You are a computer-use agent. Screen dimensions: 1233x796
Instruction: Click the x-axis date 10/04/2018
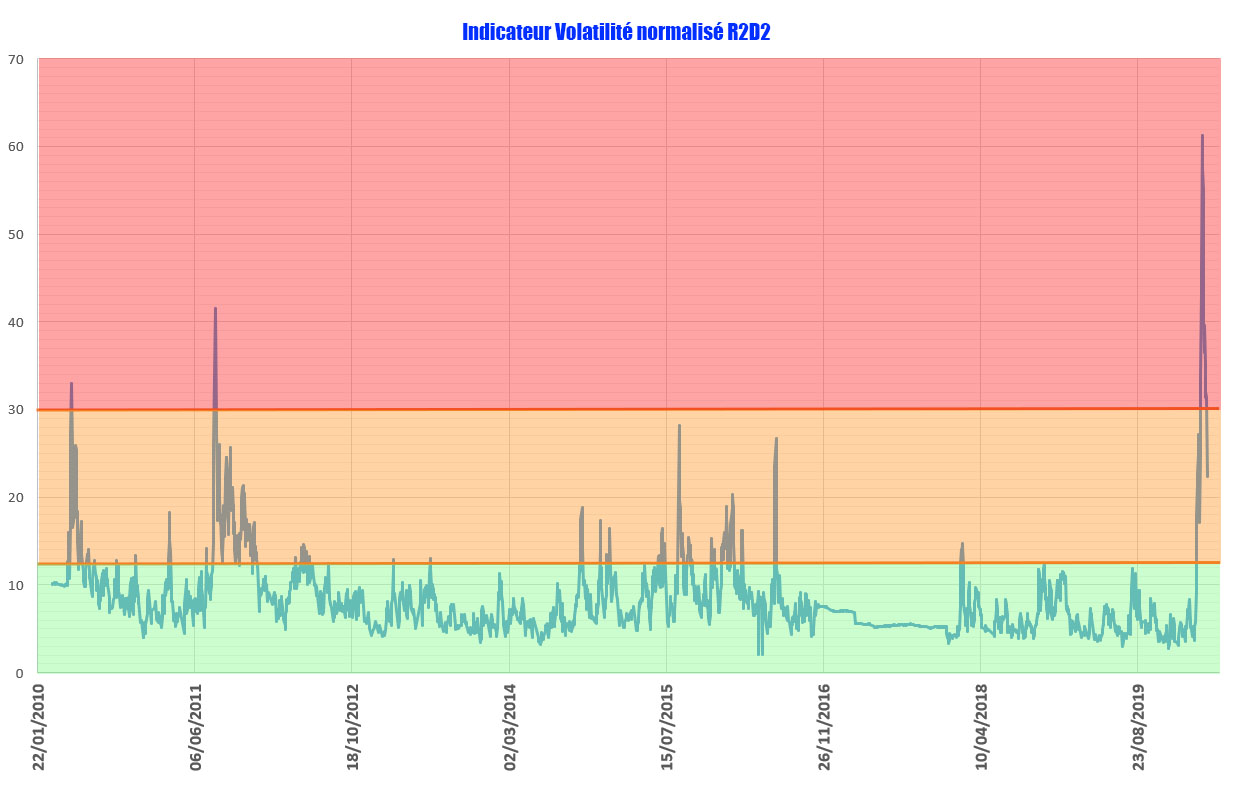(983, 727)
